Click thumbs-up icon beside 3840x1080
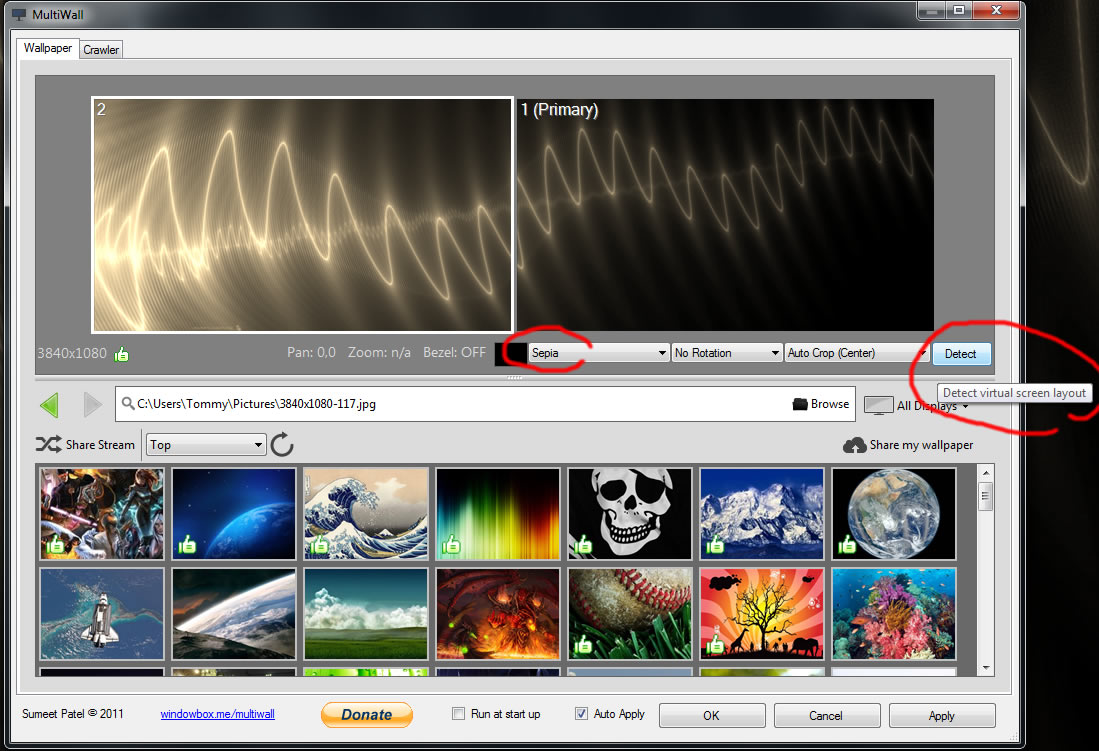The width and height of the screenshot is (1099, 751). [122, 354]
